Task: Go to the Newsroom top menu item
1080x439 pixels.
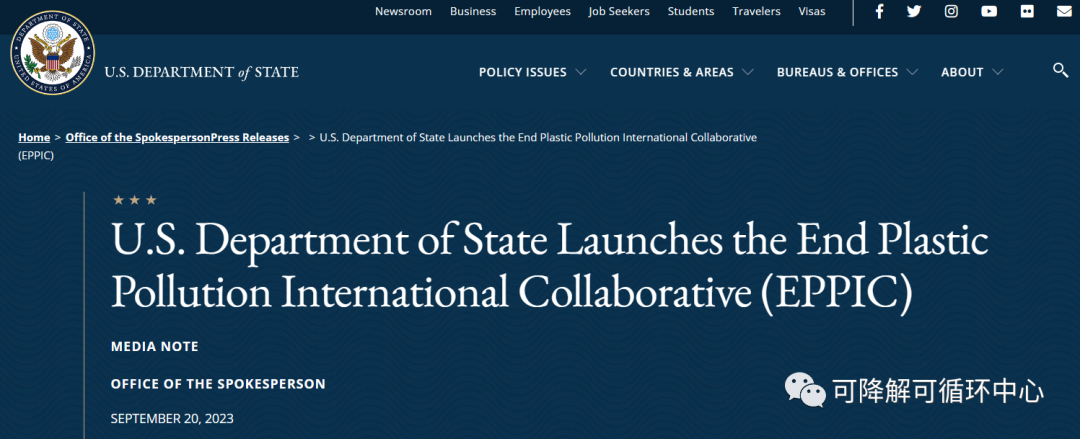Action: click(x=403, y=12)
